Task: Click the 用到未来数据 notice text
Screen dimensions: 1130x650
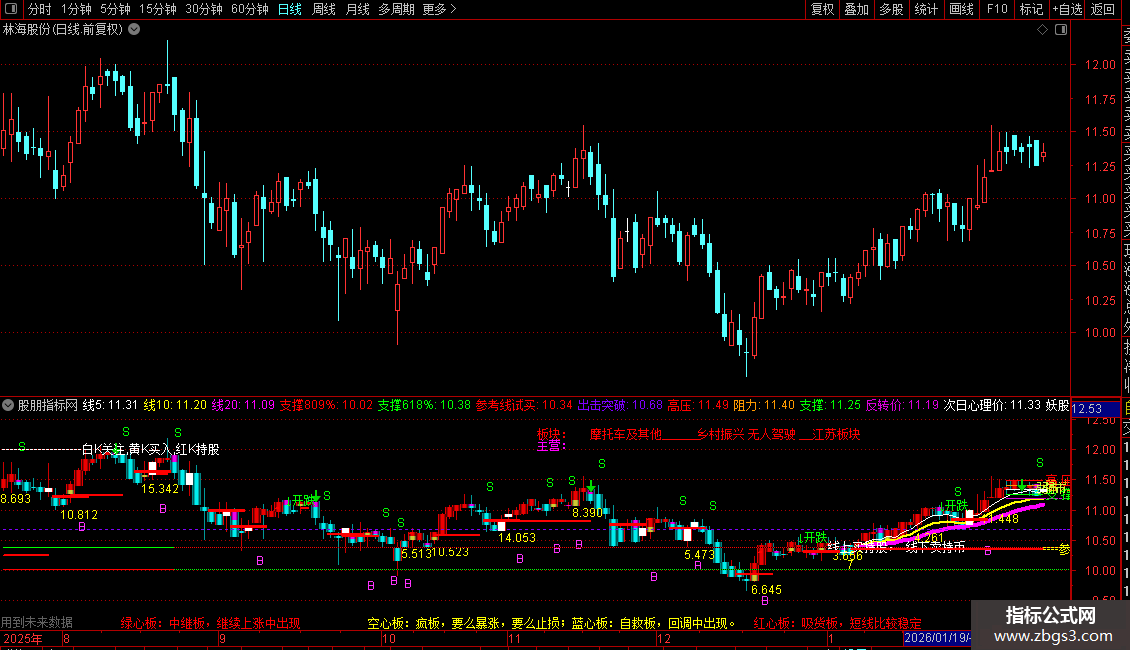Action: tap(37, 622)
